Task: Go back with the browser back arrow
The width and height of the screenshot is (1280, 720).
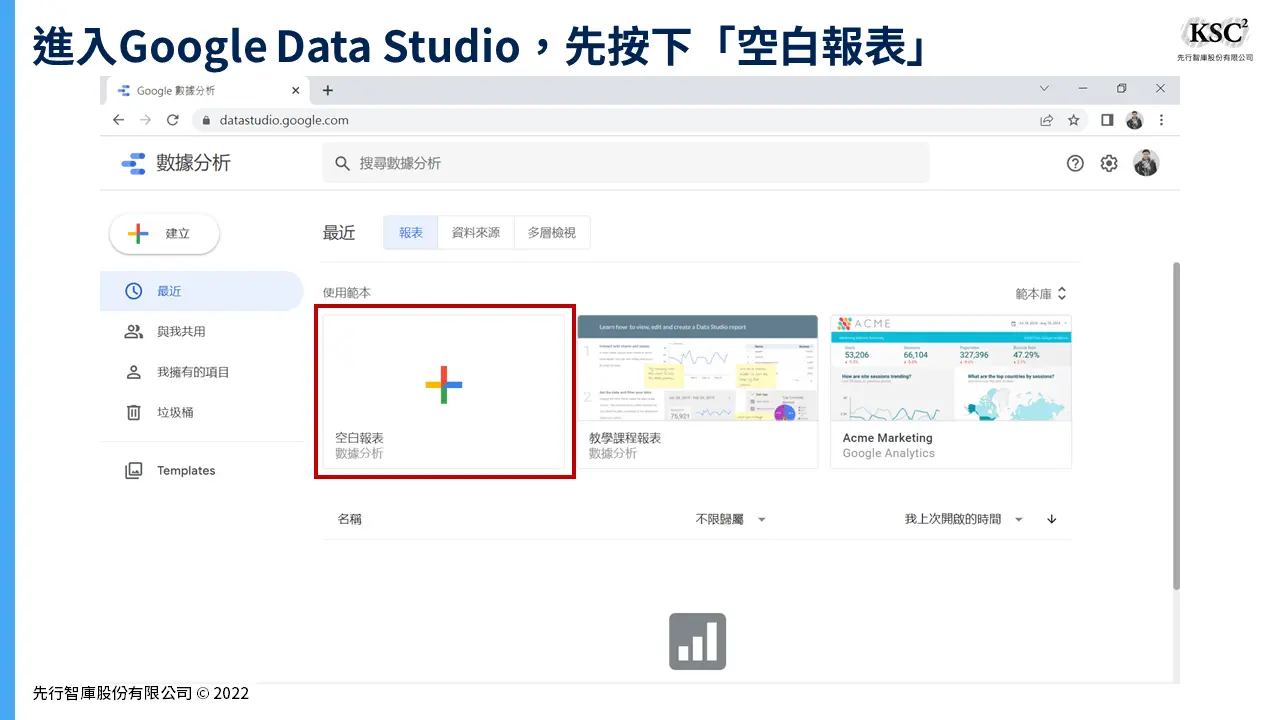Action: [119, 120]
